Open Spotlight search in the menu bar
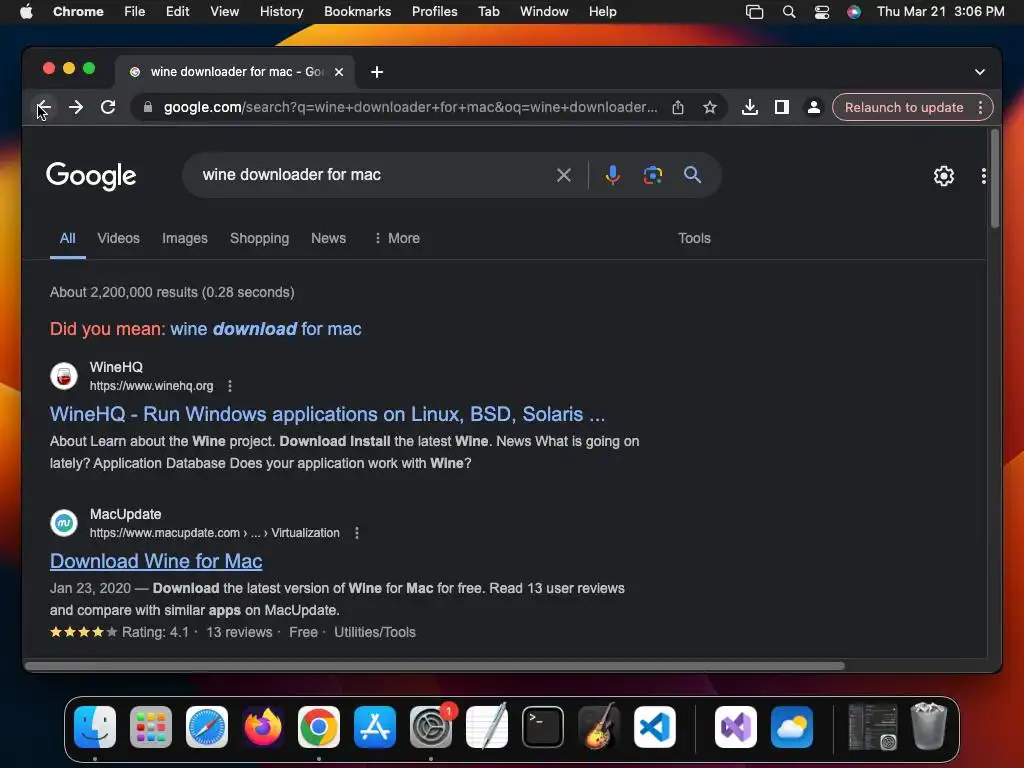1024x768 pixels. point(789,12)
